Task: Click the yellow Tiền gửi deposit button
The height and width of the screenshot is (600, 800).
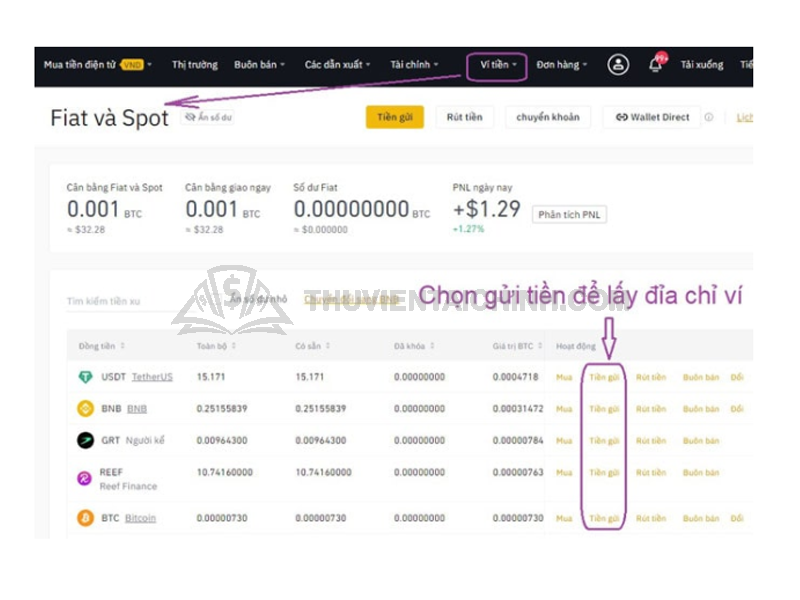Action: click(x=394, y=117)
